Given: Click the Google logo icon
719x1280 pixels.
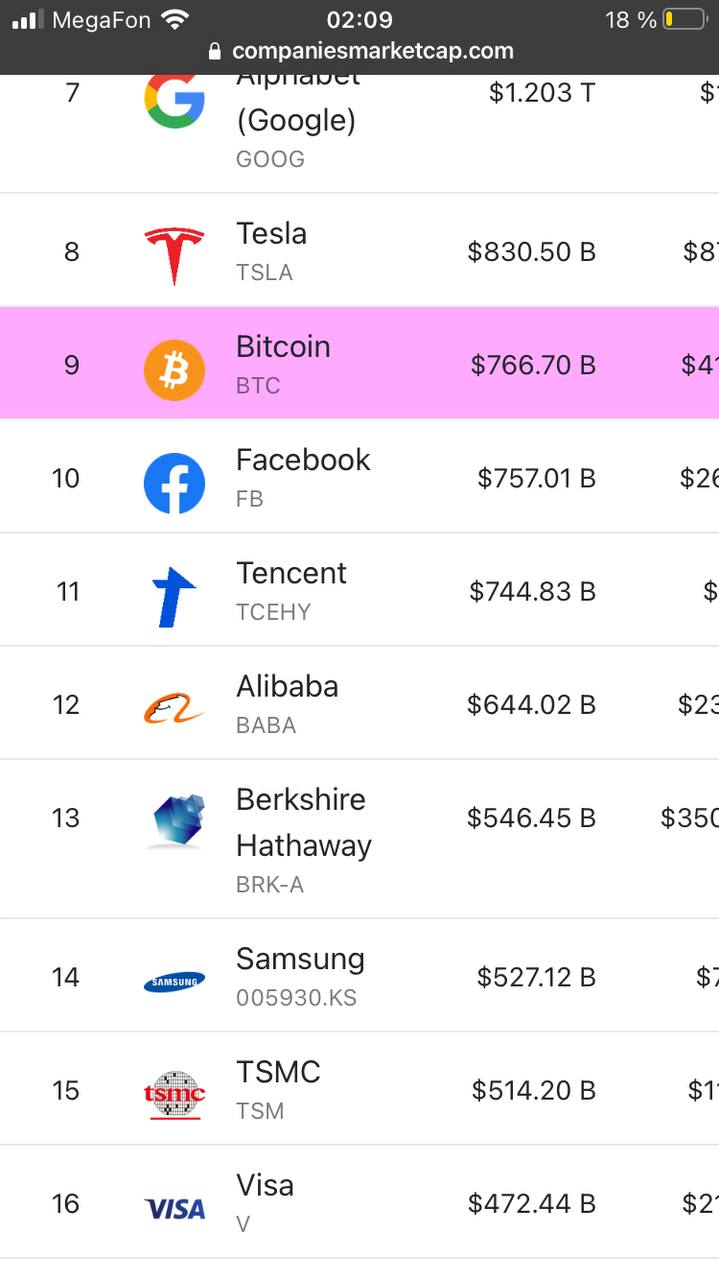Looking at the screenshot, I should [174, 99].
